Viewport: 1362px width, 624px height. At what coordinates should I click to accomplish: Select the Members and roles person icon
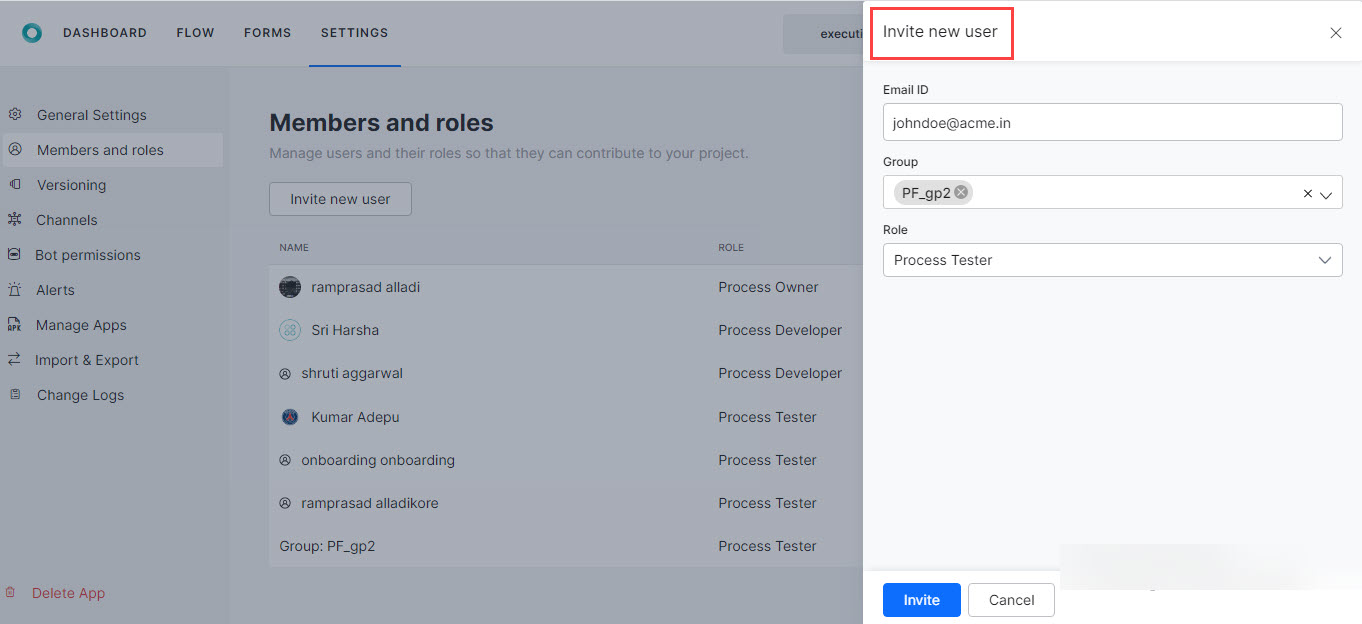click(x=15, y=150)
